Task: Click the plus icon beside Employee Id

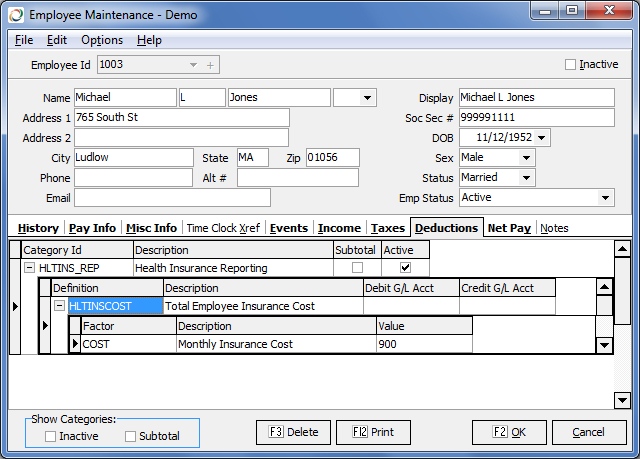Action: point(210,65)
